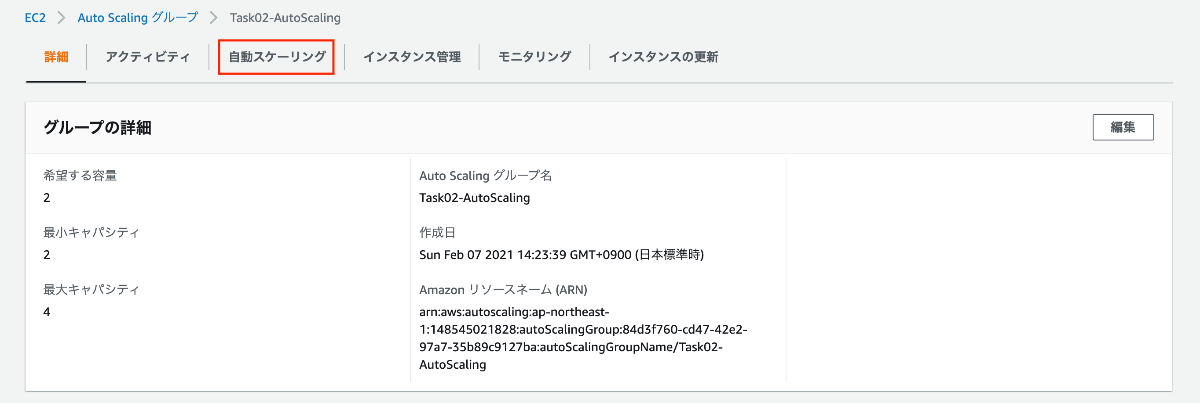Open the アクティビティ tab
This screenshot has width=1200, height=403.
147,57
